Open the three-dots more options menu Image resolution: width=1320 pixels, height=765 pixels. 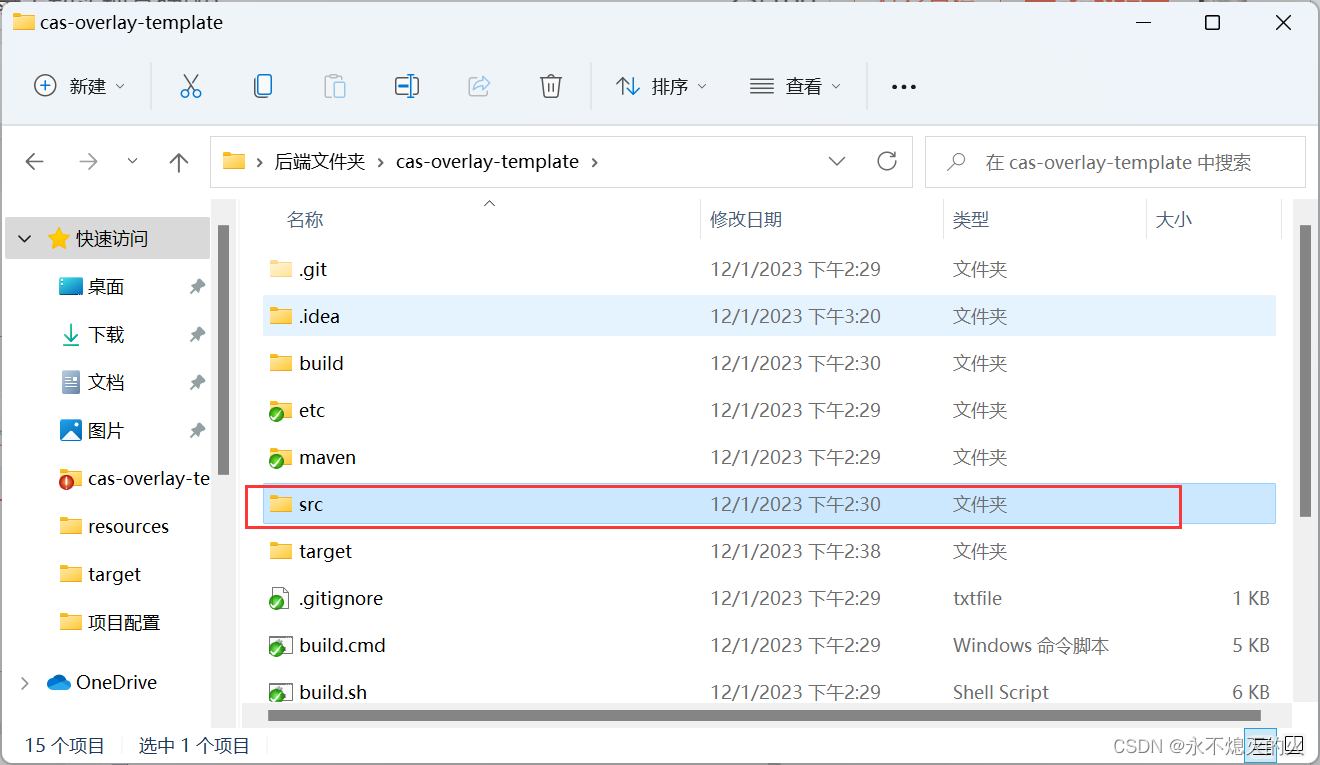[x=904, y=87]
